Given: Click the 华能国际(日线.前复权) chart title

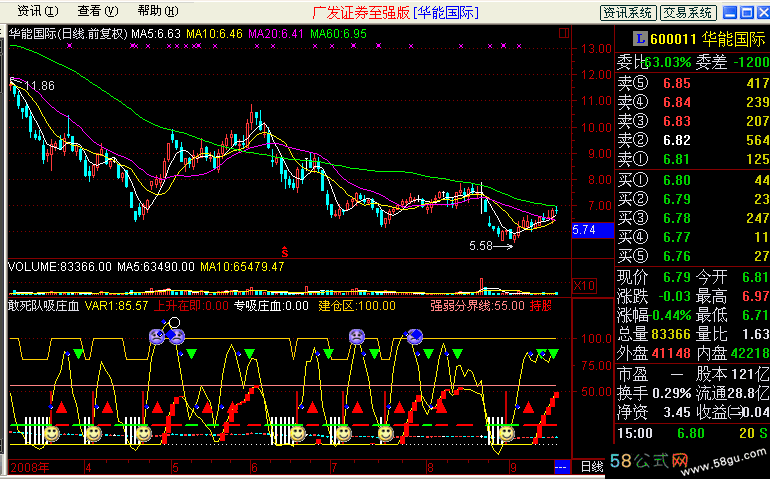Looking at the screenshot, I should tap(68, 34).
